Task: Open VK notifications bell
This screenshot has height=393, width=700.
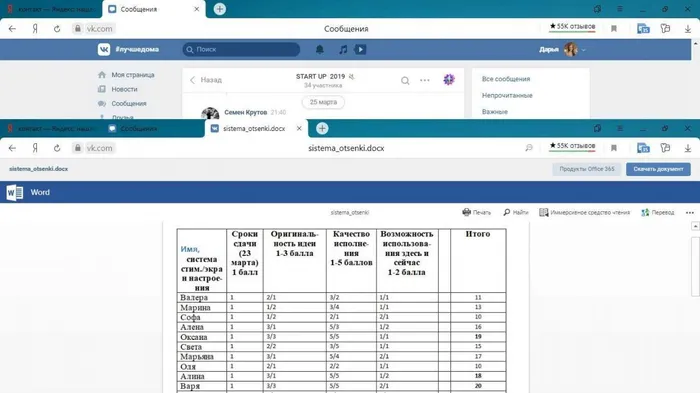Action: pos(320,49)
